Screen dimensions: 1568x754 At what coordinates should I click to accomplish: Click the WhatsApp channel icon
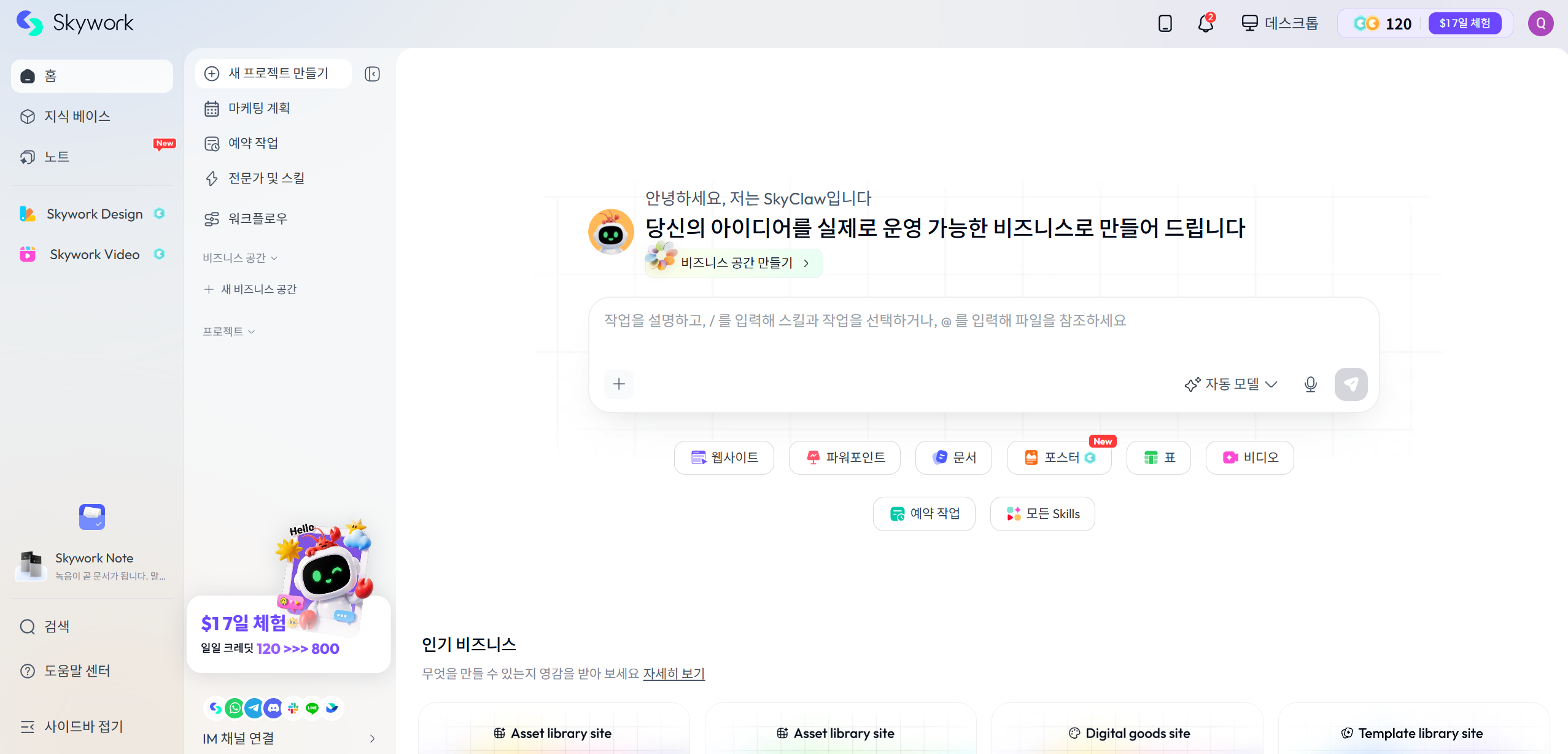[x=235, y=709]
